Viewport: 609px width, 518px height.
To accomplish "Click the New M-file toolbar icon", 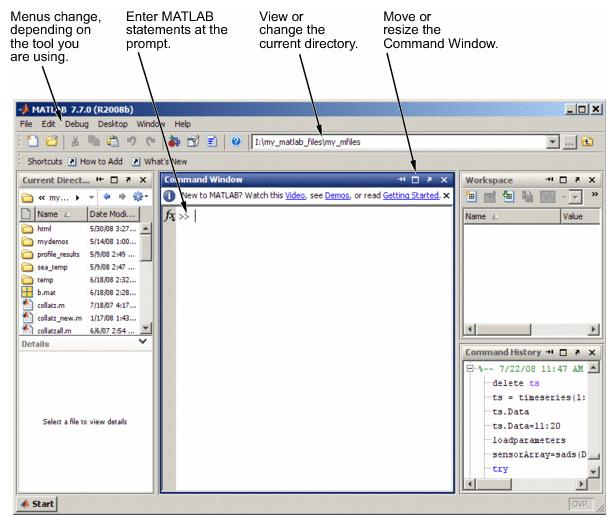I will coord(33,142).
